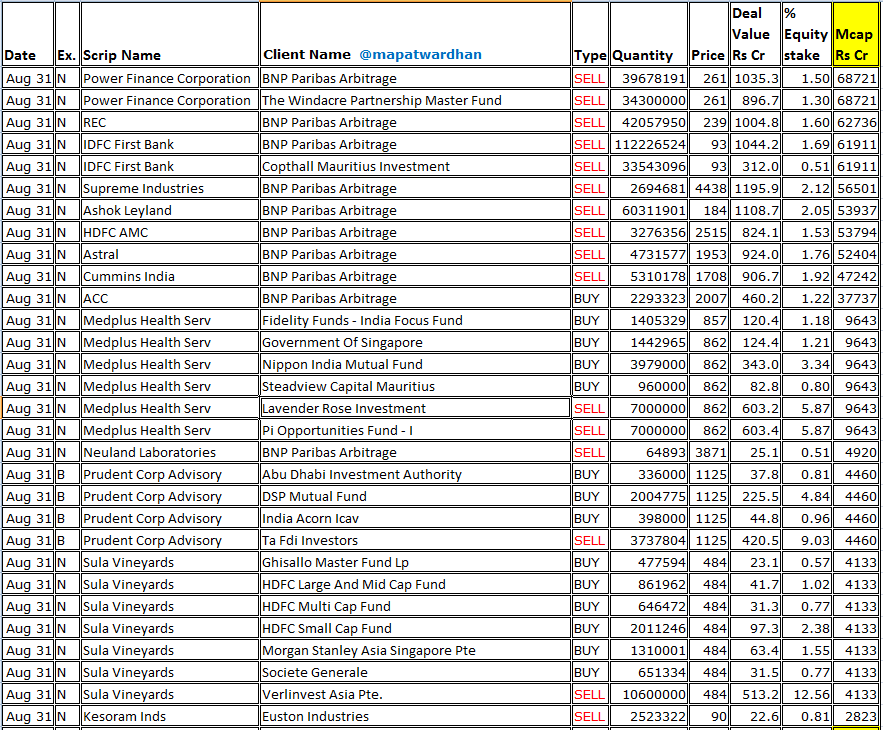Click the Mcap value '62736'
This screenshot has width=883, height=730.
pos(857,122)
